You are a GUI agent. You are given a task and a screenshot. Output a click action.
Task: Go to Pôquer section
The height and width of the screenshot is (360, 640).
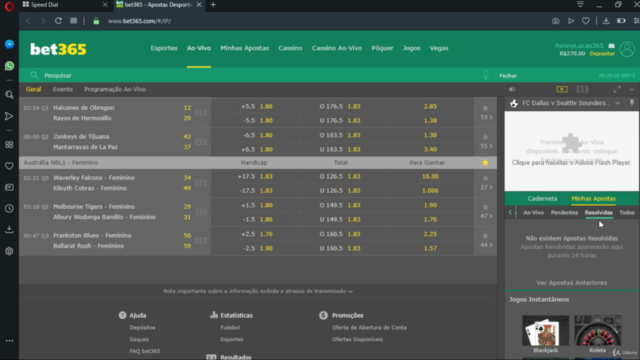pos(382,48)
